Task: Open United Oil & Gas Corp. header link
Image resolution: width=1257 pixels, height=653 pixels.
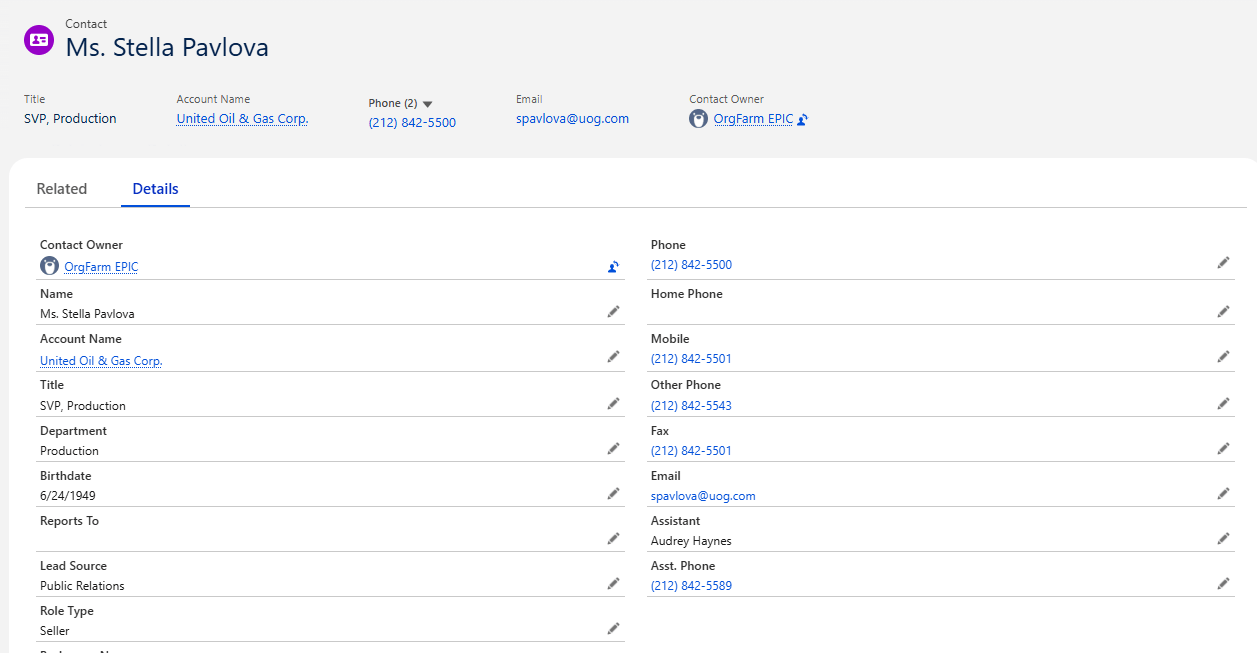Action: coord(242,119)
